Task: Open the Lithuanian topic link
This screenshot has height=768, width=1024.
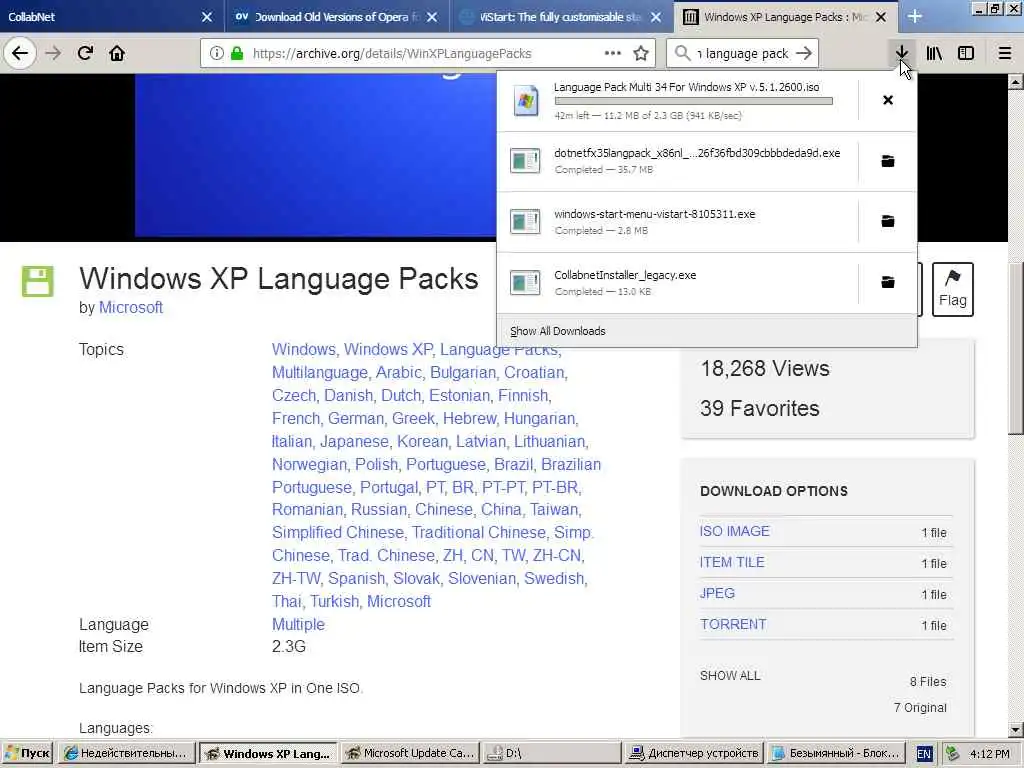Action: (x=549, y=441)
